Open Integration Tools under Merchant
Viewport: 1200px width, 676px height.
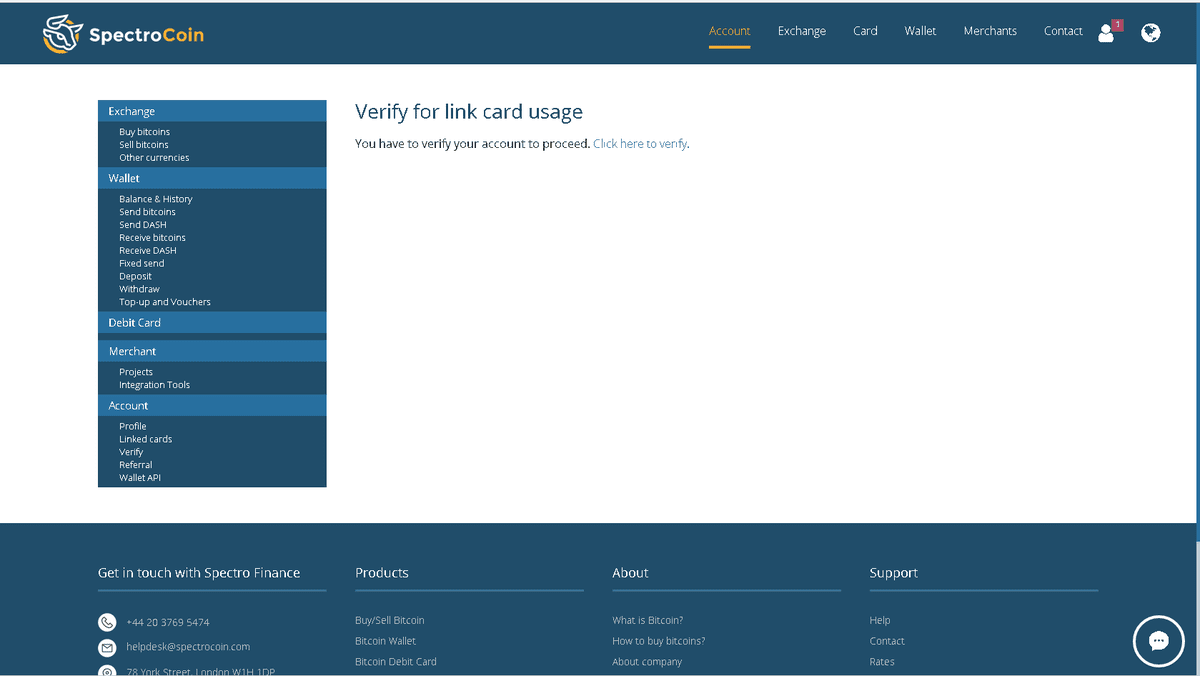tap(154, 385)
